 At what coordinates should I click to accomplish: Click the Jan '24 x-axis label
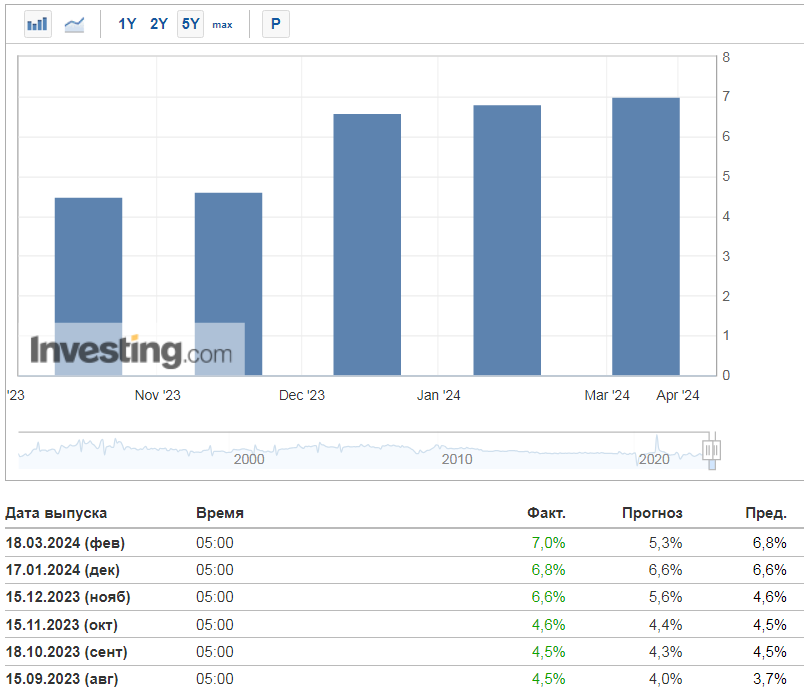[438, 395]
